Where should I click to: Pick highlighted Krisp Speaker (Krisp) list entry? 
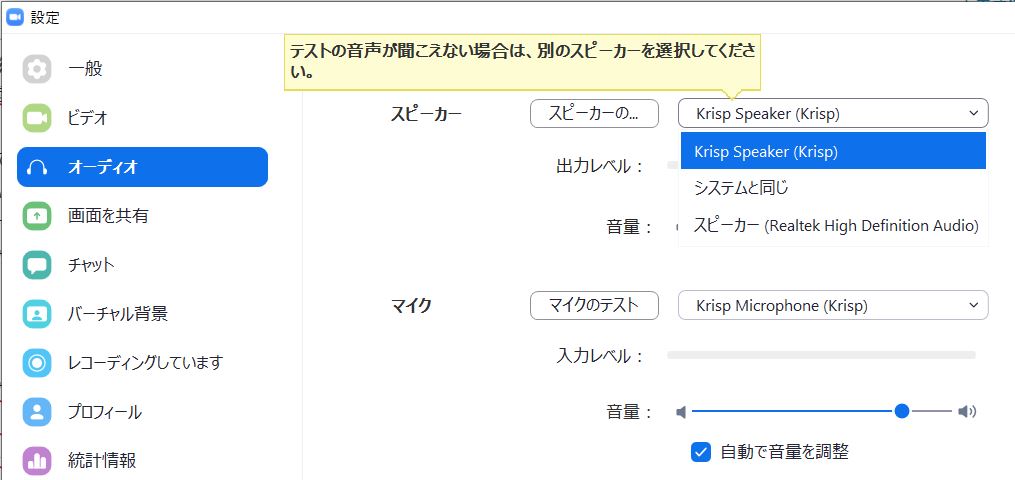pyautogui.click(x=833, y=151)
